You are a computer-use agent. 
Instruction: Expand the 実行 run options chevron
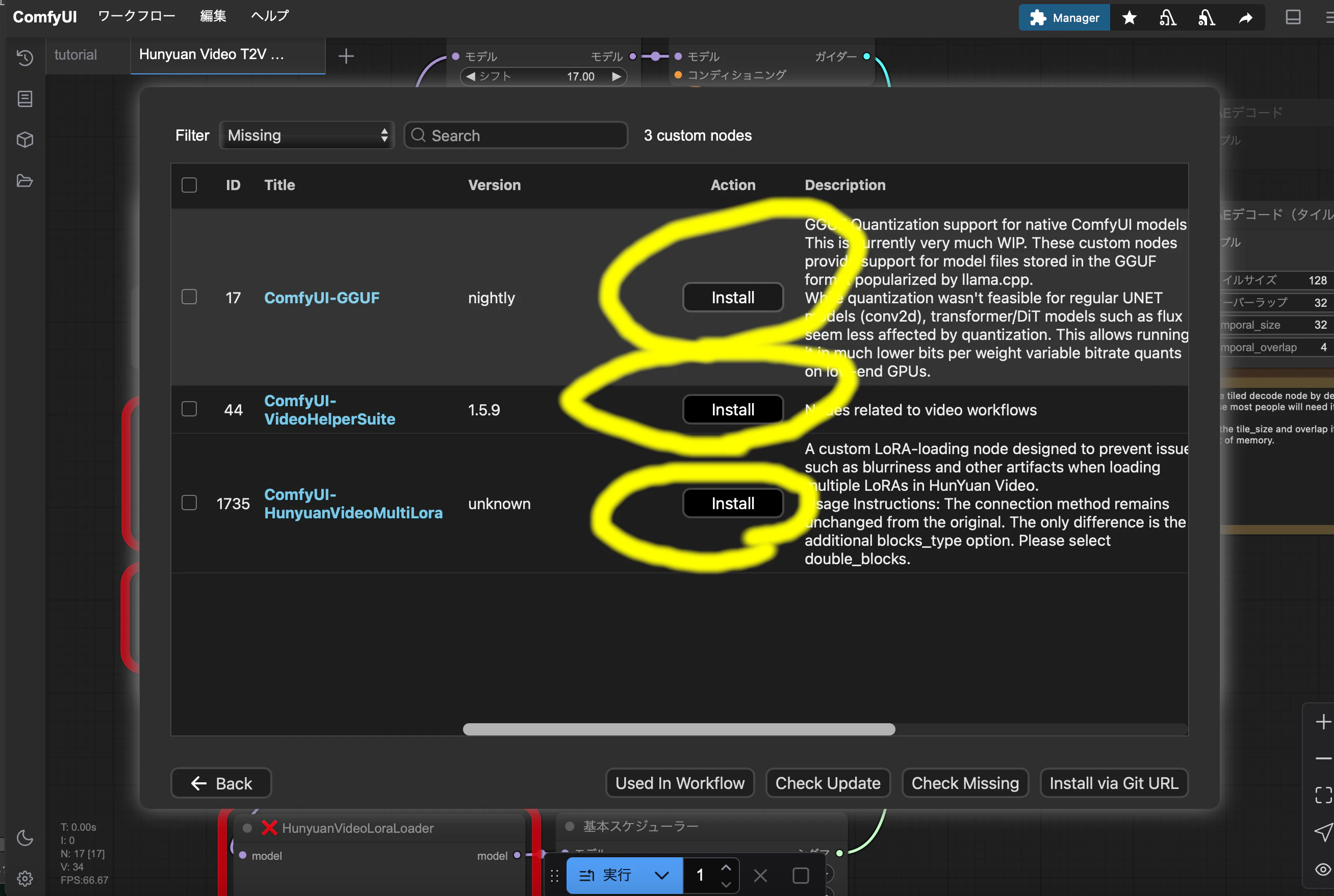(661, 875)
